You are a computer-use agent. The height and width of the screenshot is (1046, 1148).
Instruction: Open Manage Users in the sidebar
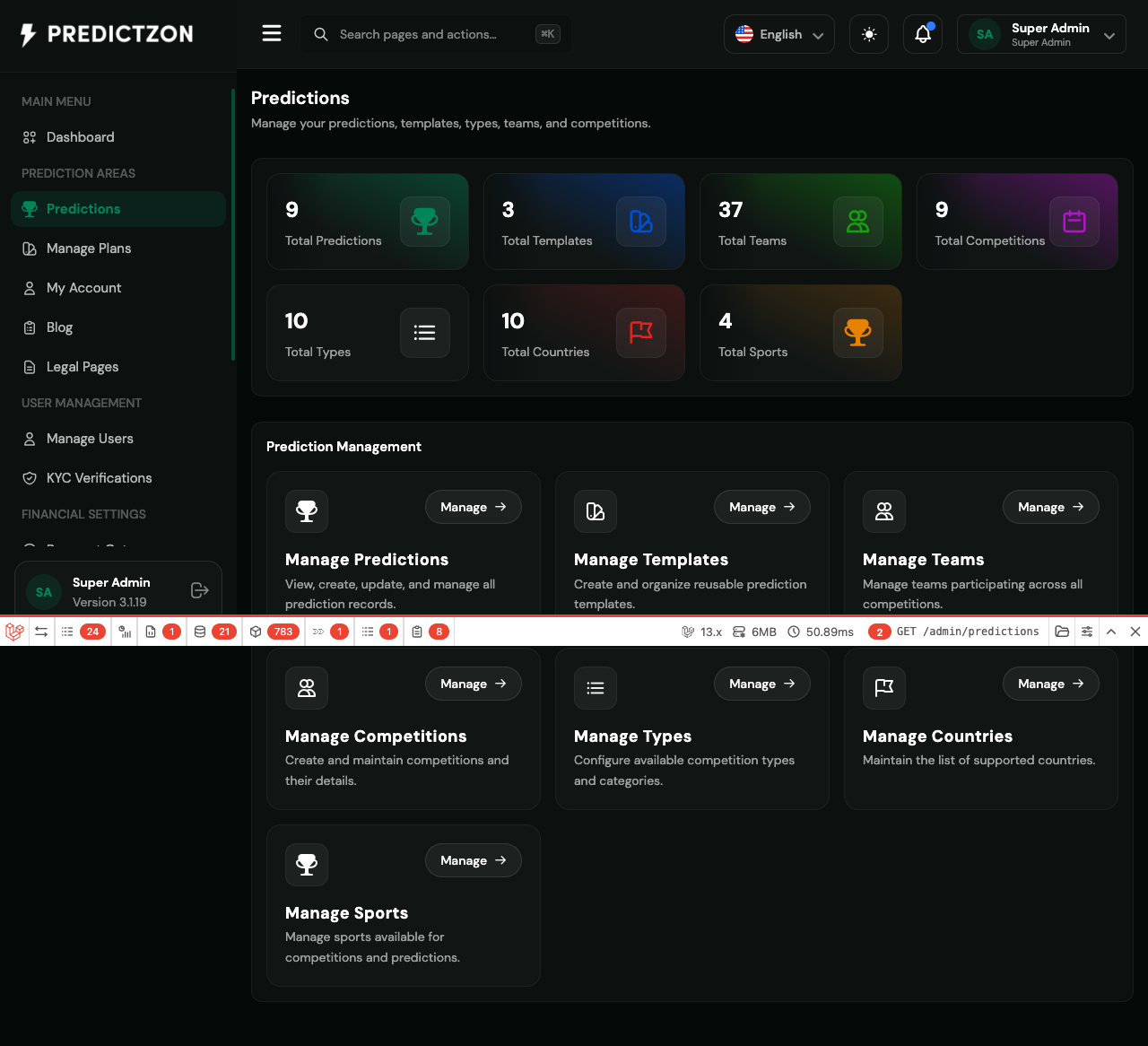[118, 439]
